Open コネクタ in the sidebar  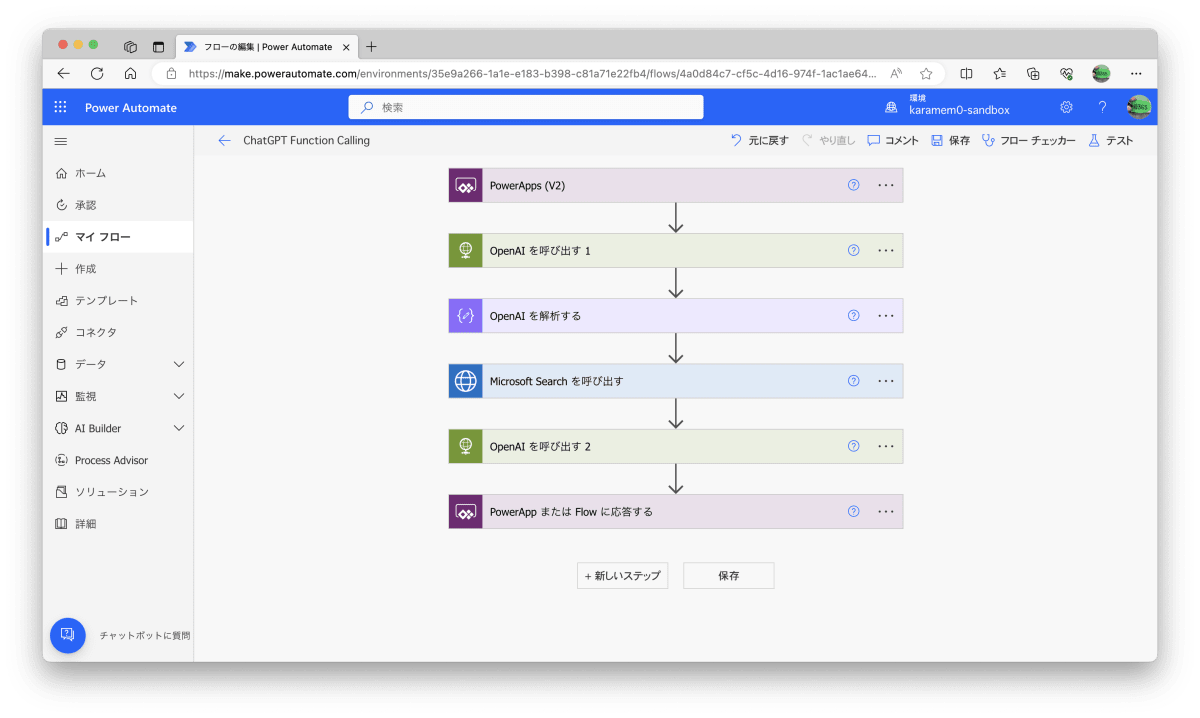pos(118,332)
